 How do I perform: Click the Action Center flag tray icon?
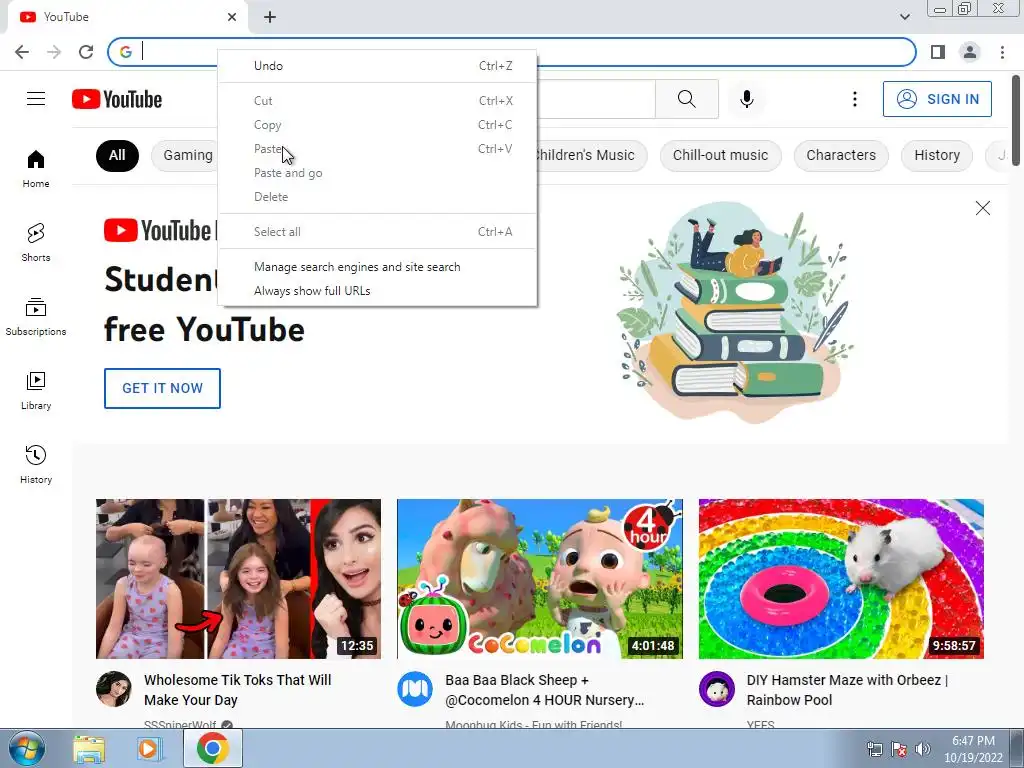899,749
